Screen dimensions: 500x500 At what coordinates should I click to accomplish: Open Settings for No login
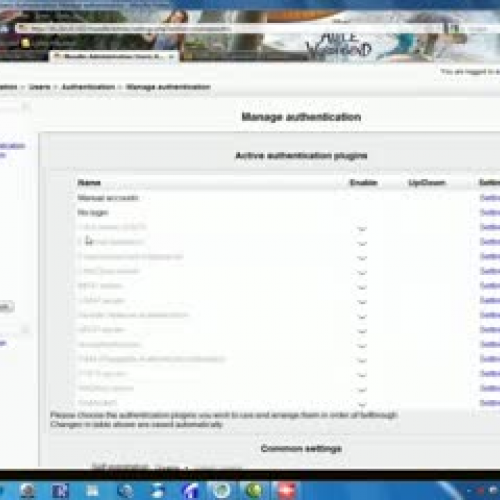490,212
